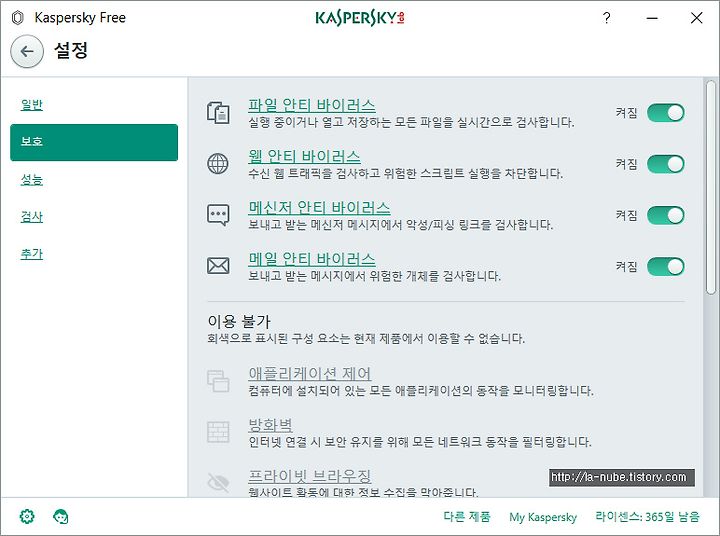Open the My Kaspersky link
Image resolution: width=720 pixels, height=536 pixels.
[543, 517]
